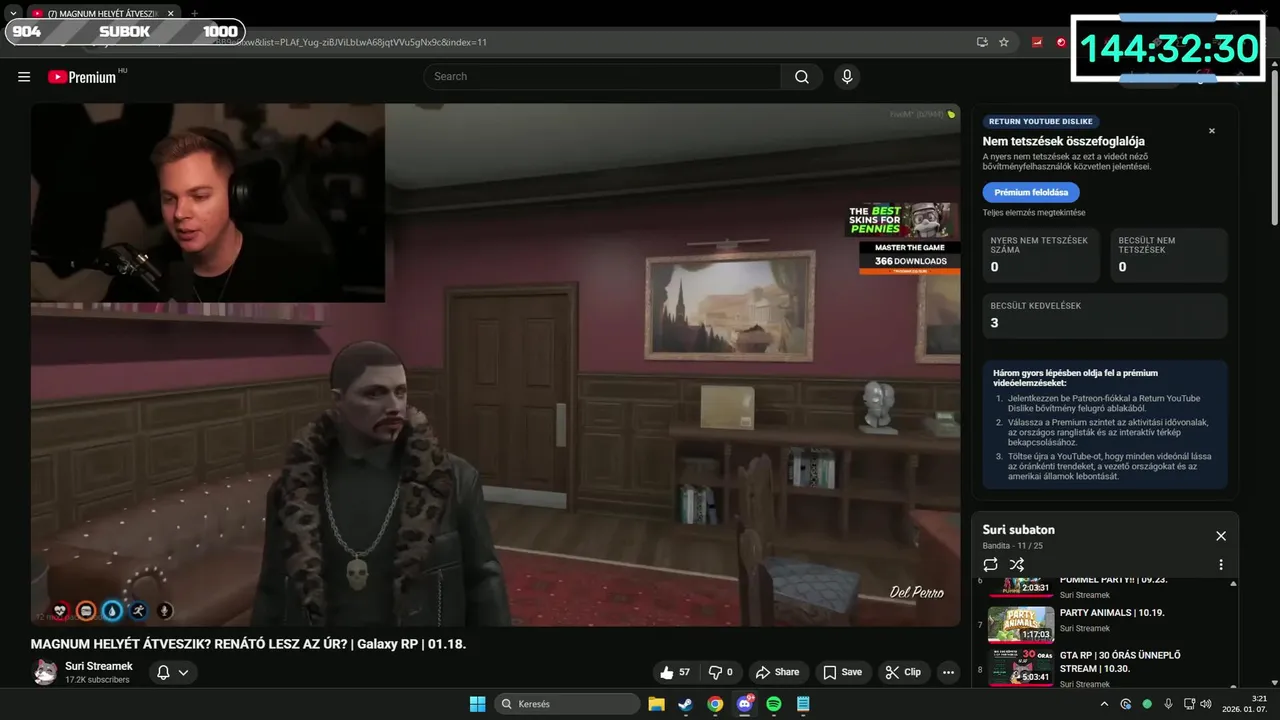Click the taskbar Keresés search box
The width and height of the screenshot is (1280, 720).
(x=567, y=704)
